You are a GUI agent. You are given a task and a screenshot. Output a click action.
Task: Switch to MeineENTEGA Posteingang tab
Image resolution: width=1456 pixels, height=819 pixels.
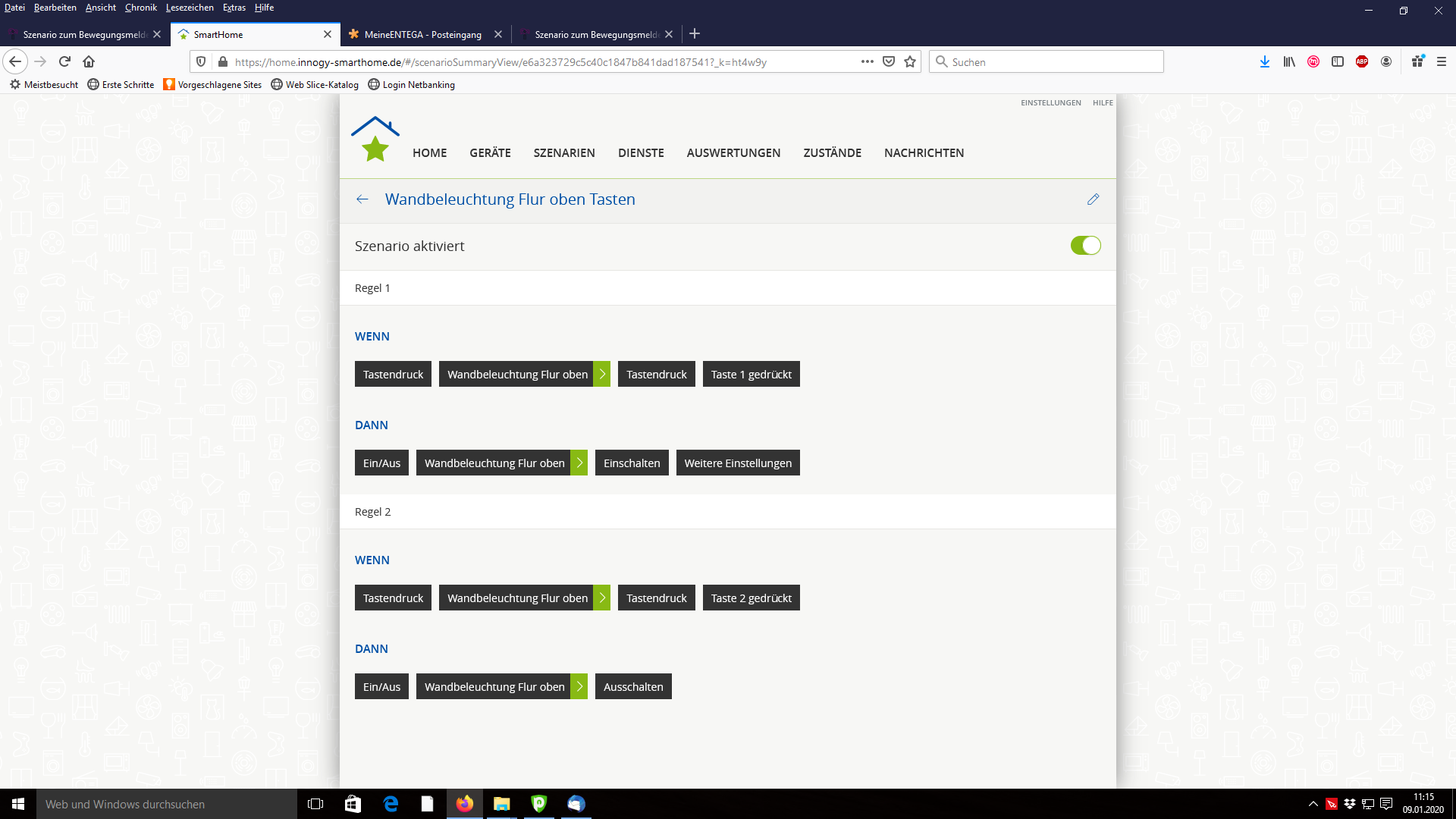[x=422, y=34]
